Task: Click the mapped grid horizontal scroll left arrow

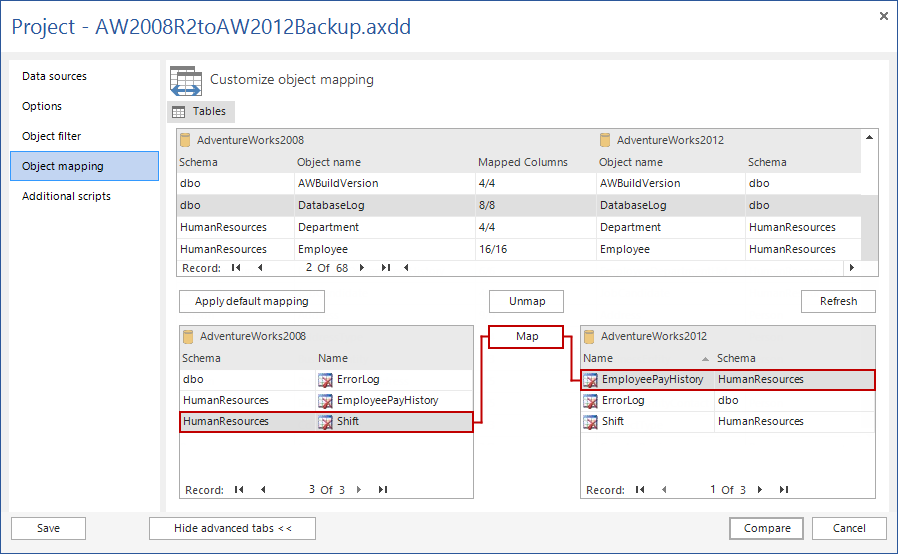Action: pos(406,268)
